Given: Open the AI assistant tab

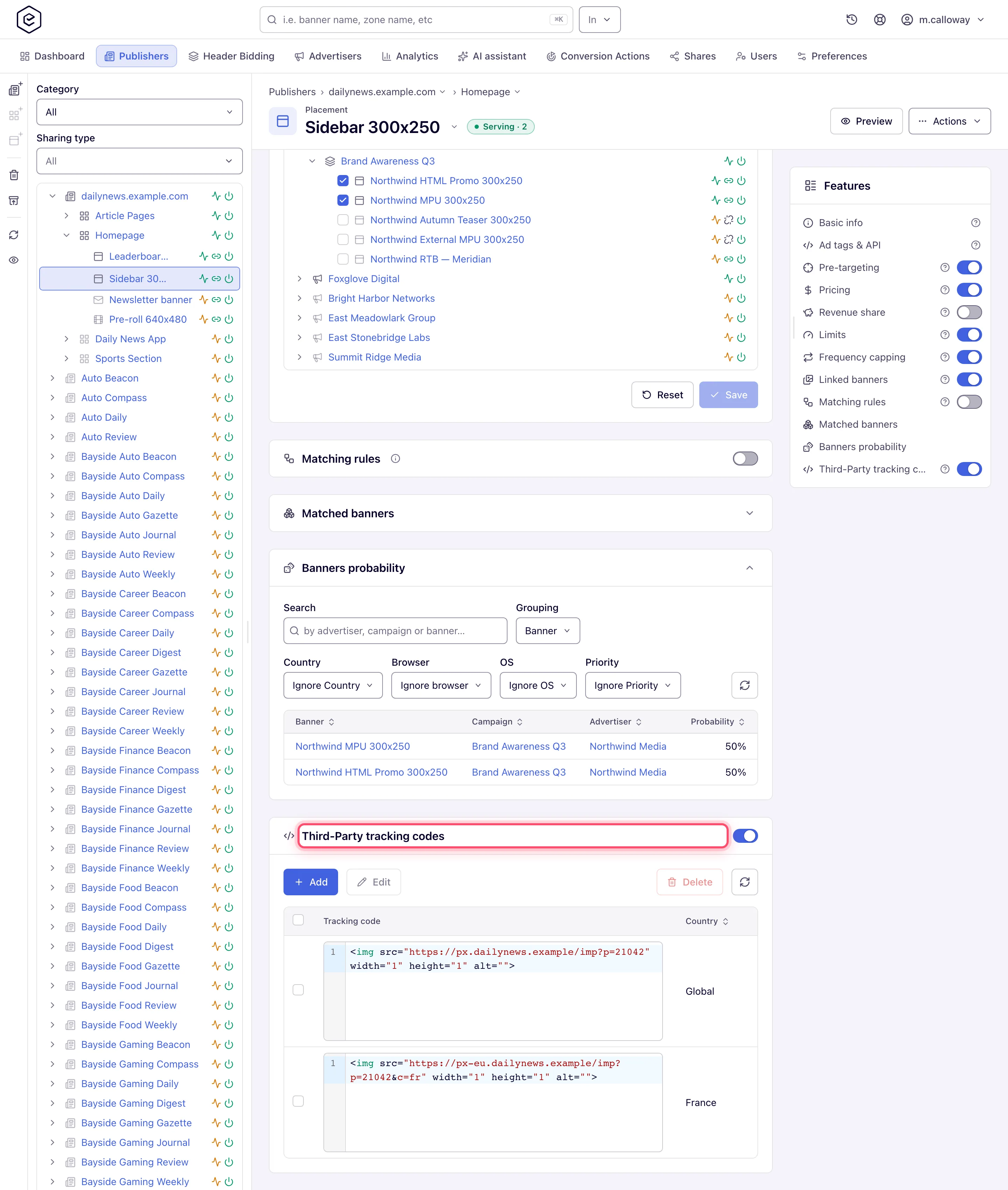Looking at the screenshot, I should coord(492,56).
